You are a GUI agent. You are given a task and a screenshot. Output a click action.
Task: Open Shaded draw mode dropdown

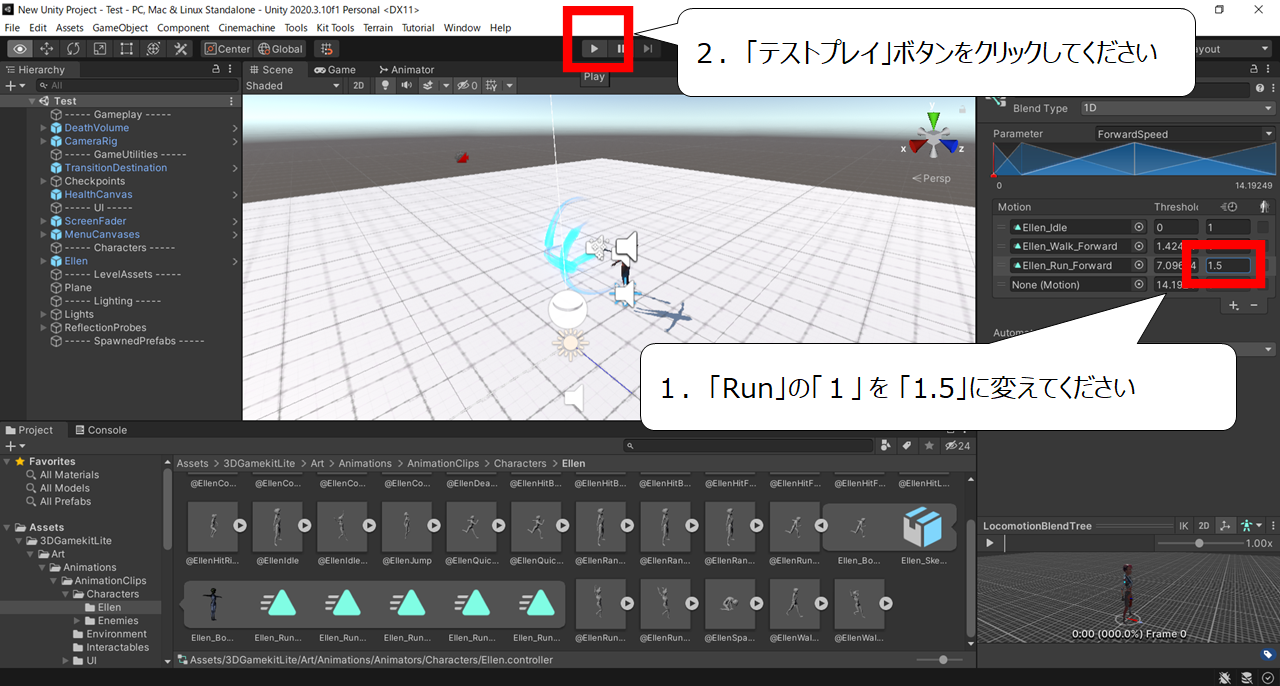tap(294, 86)
